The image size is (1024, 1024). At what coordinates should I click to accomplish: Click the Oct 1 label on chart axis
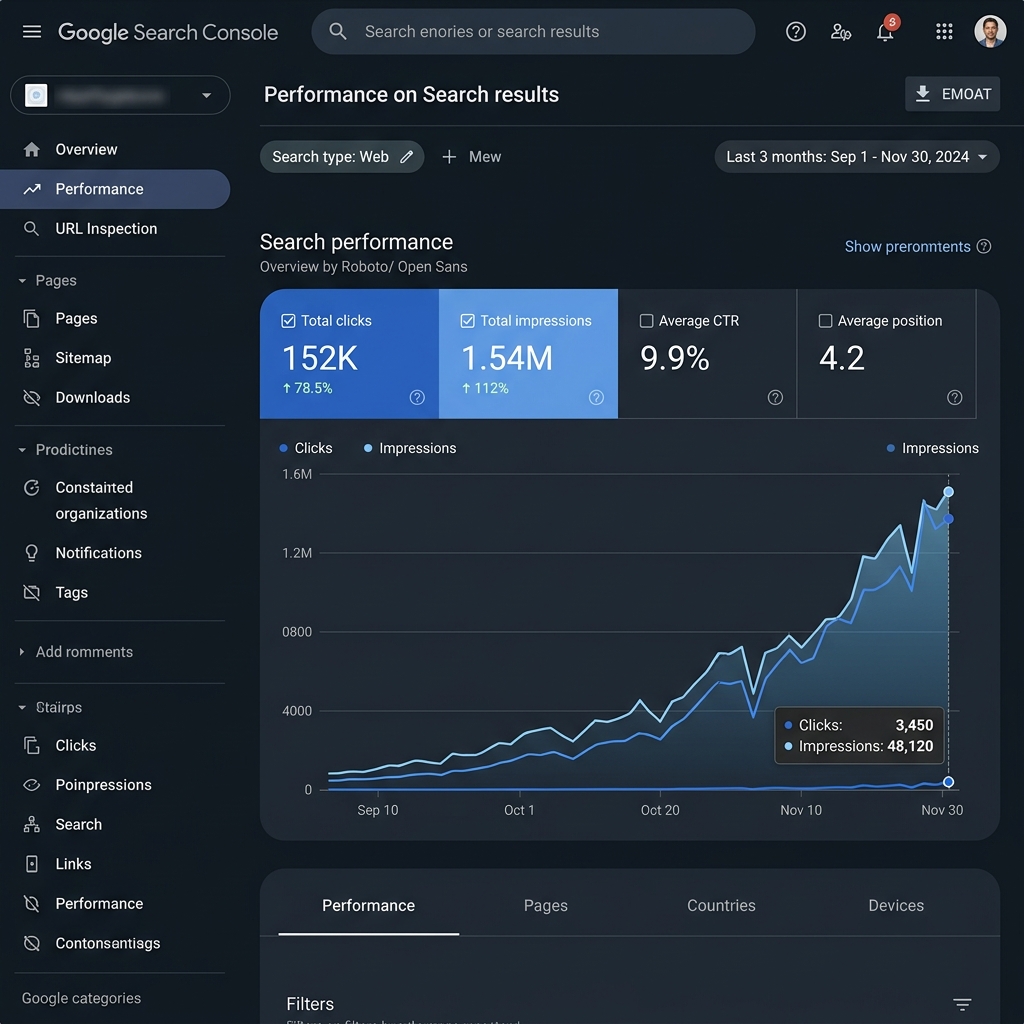519,810
